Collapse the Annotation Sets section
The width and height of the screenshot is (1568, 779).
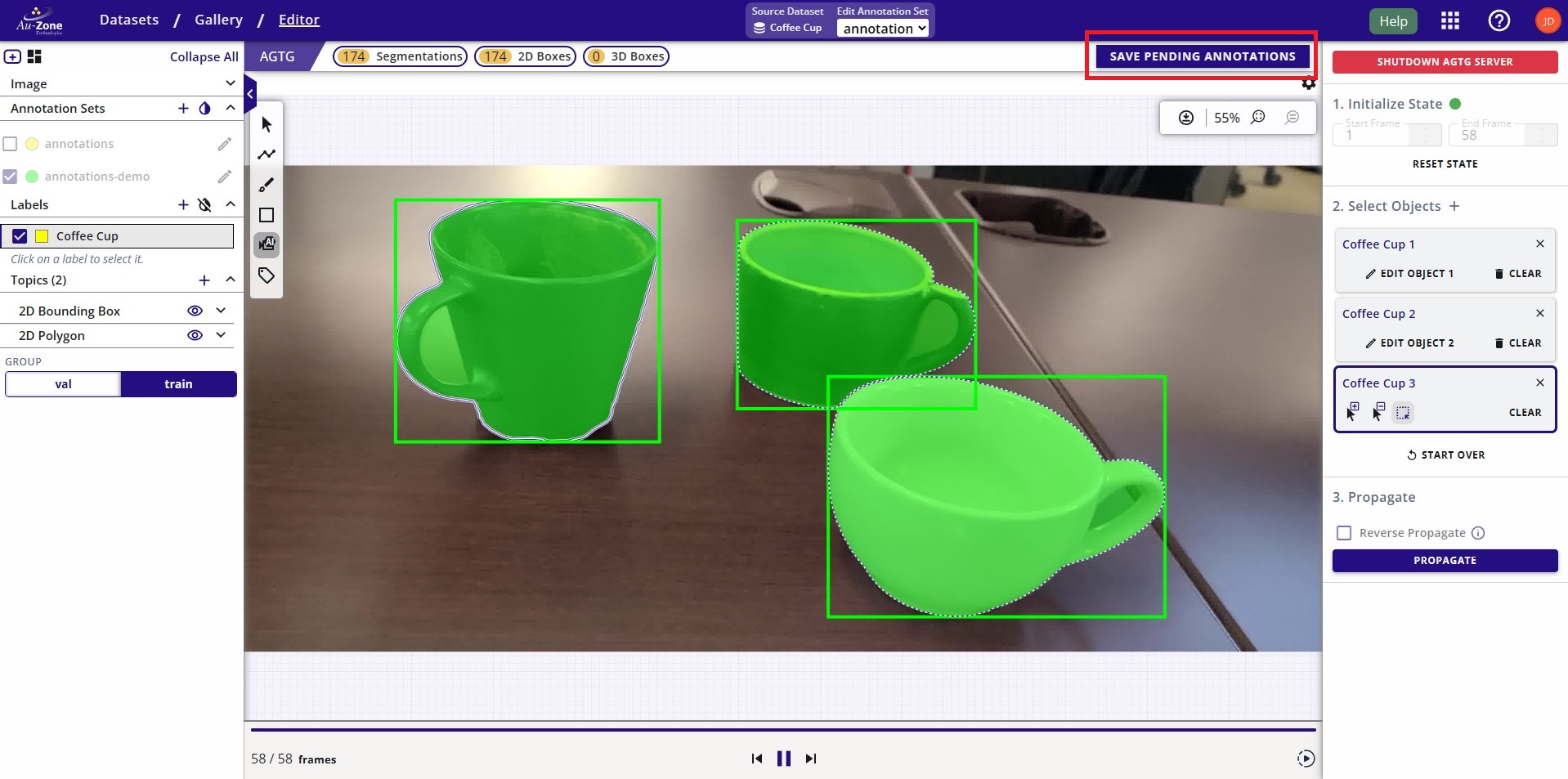[230, 108]
